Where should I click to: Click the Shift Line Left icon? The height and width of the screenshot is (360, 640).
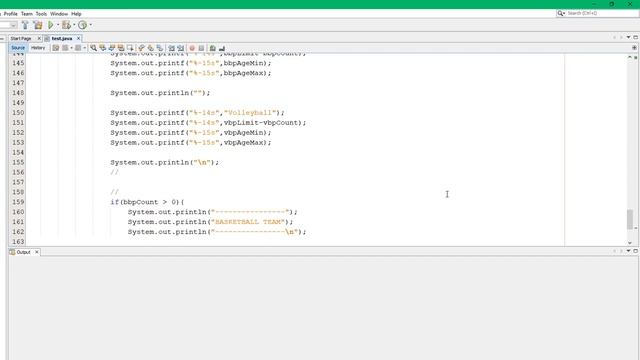tap(171, 48)
